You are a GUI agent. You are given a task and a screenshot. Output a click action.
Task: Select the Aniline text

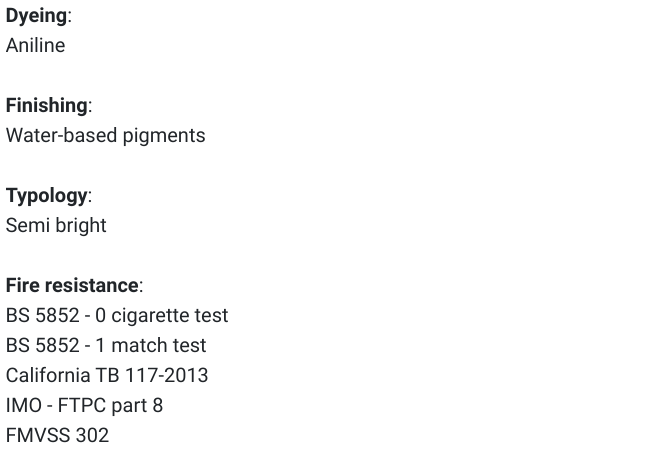[35, 45]
